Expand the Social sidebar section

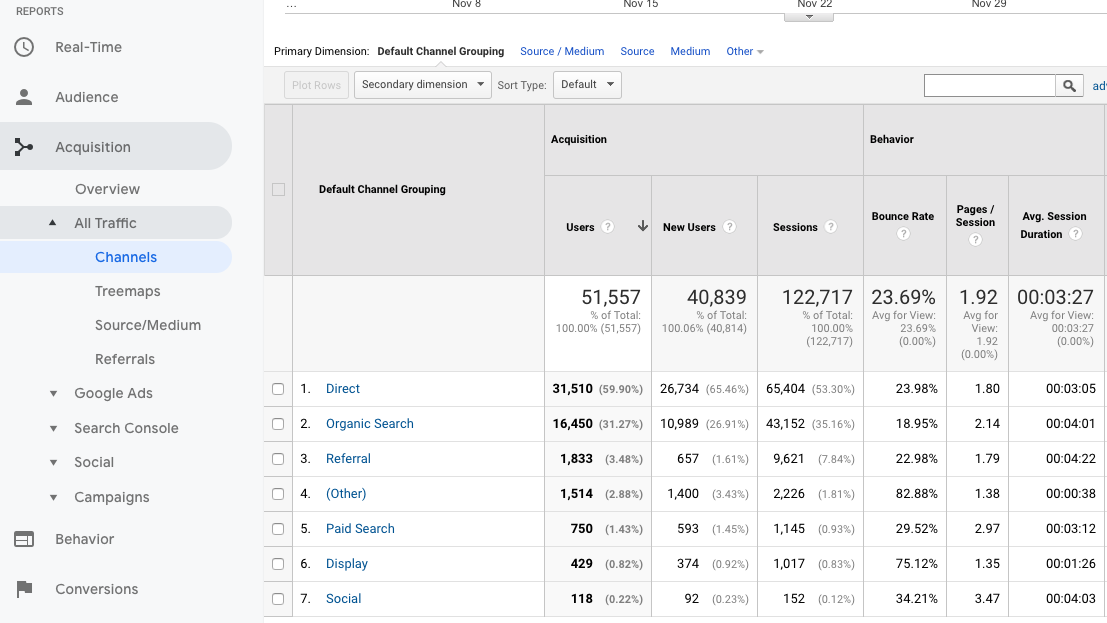(53, 463)
